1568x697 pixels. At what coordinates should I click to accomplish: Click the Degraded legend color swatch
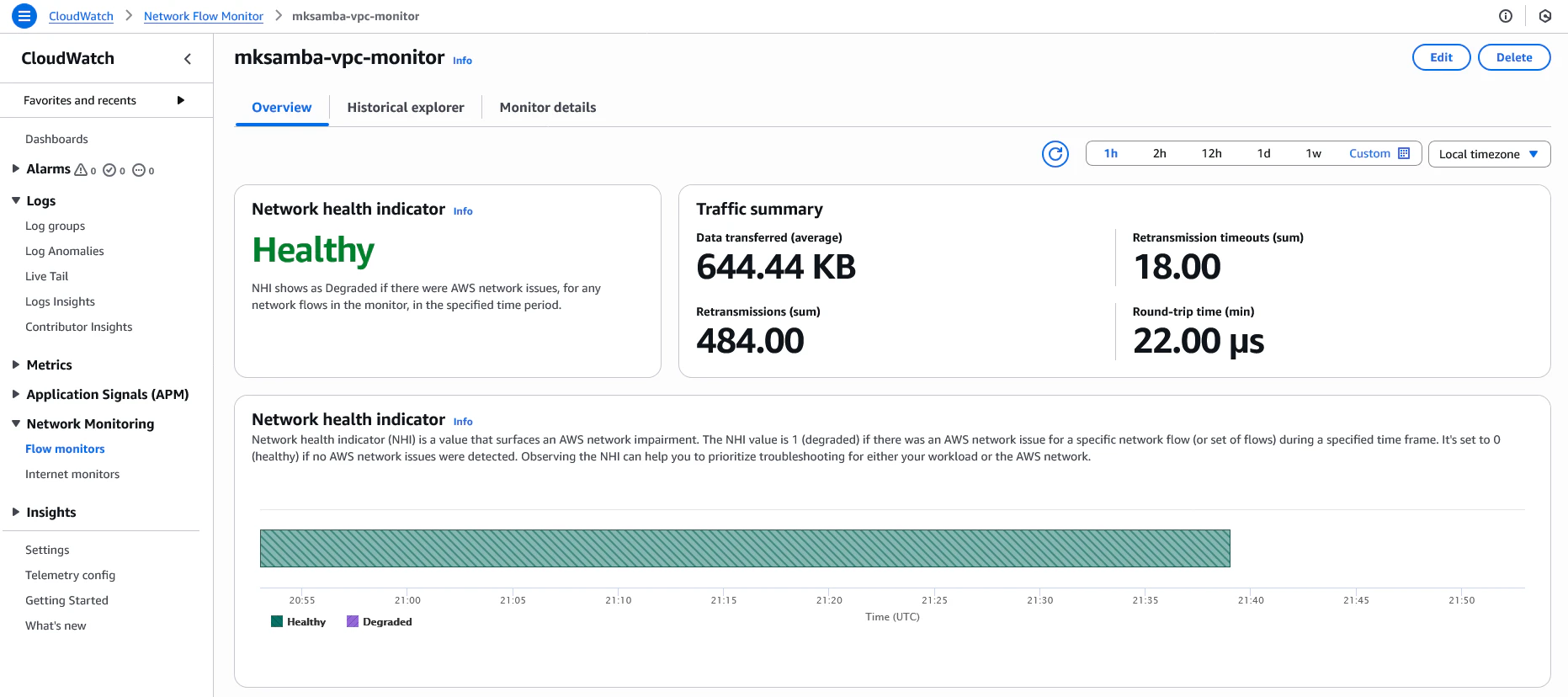point(353,621)
